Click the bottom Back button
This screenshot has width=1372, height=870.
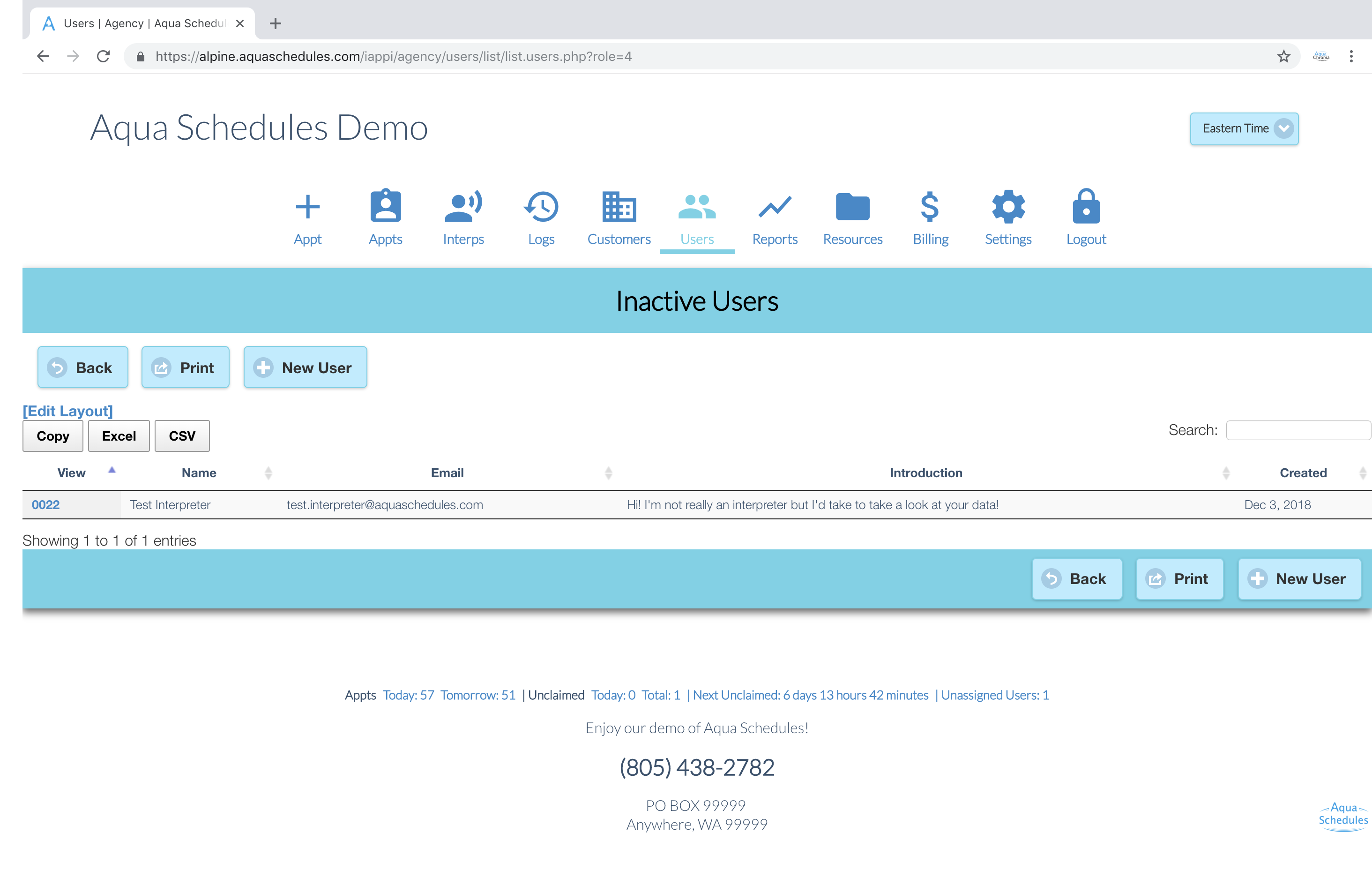[1076, 578]
